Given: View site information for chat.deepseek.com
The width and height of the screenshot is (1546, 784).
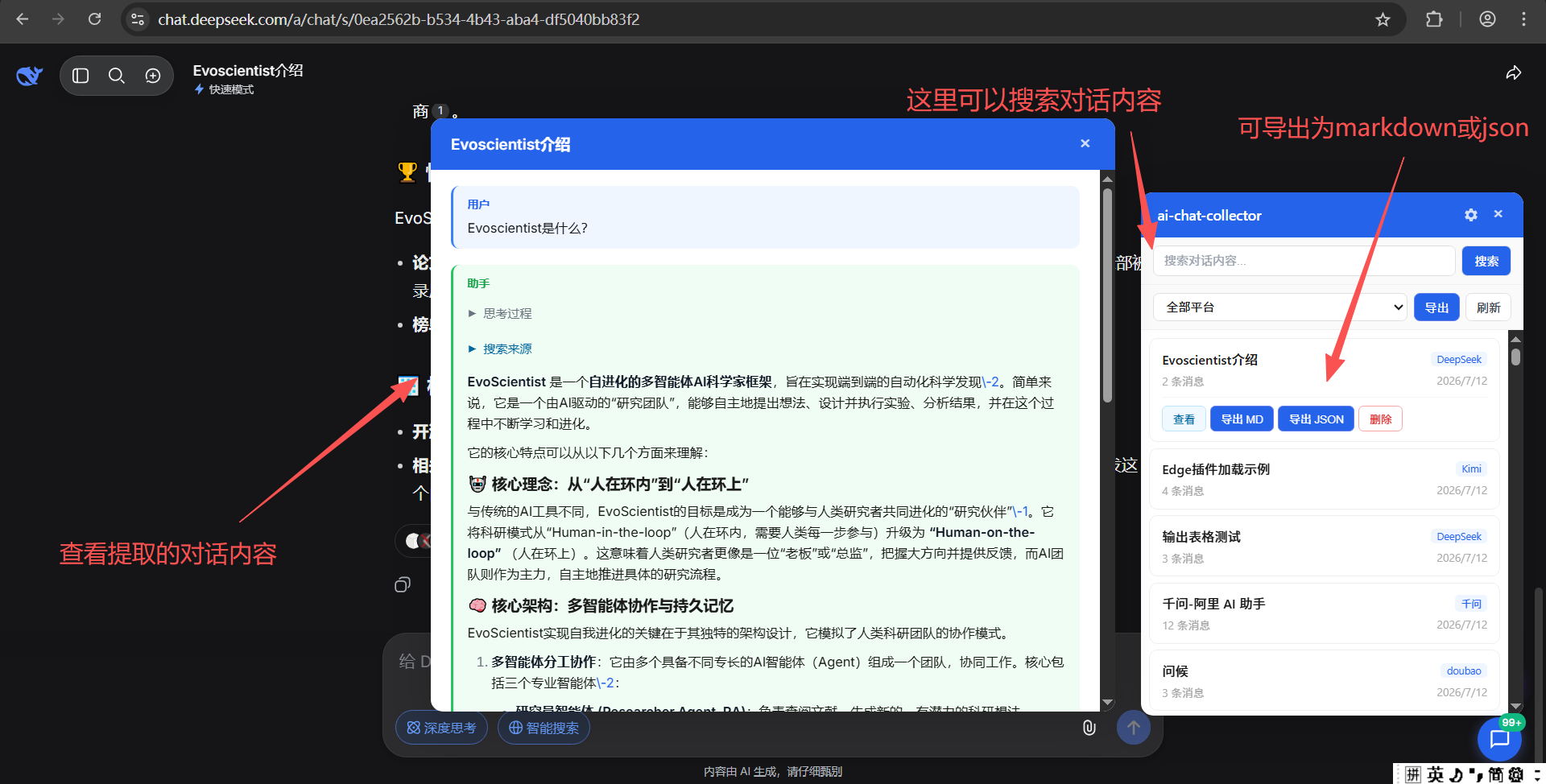Looking at the screenshot, I should point(138,19).
